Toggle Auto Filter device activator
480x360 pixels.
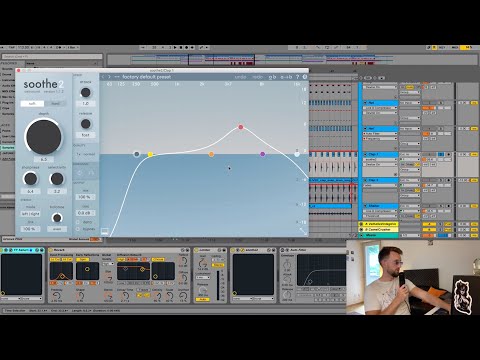(283, 250)
